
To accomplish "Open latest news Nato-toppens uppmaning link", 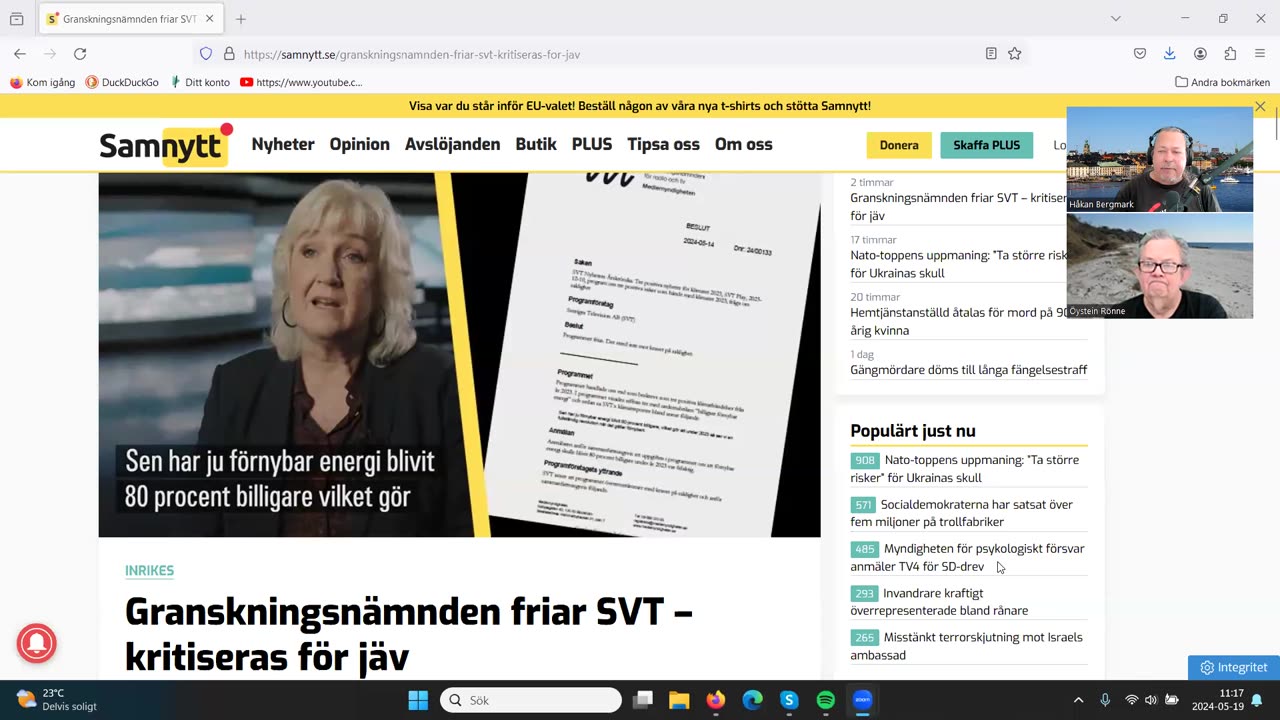I will click(x=958, y=264).
